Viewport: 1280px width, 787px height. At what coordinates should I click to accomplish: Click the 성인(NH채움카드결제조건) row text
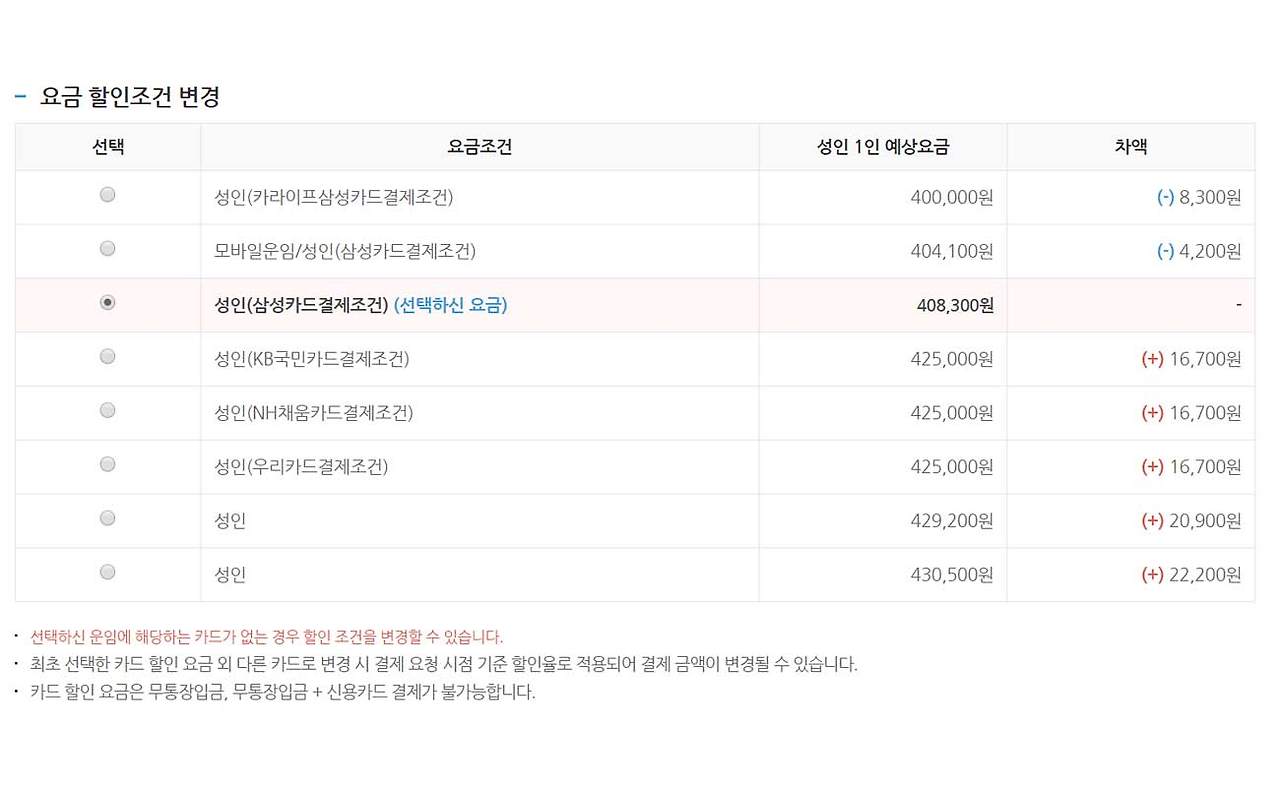pyautogui.click(x=314, y=413)
